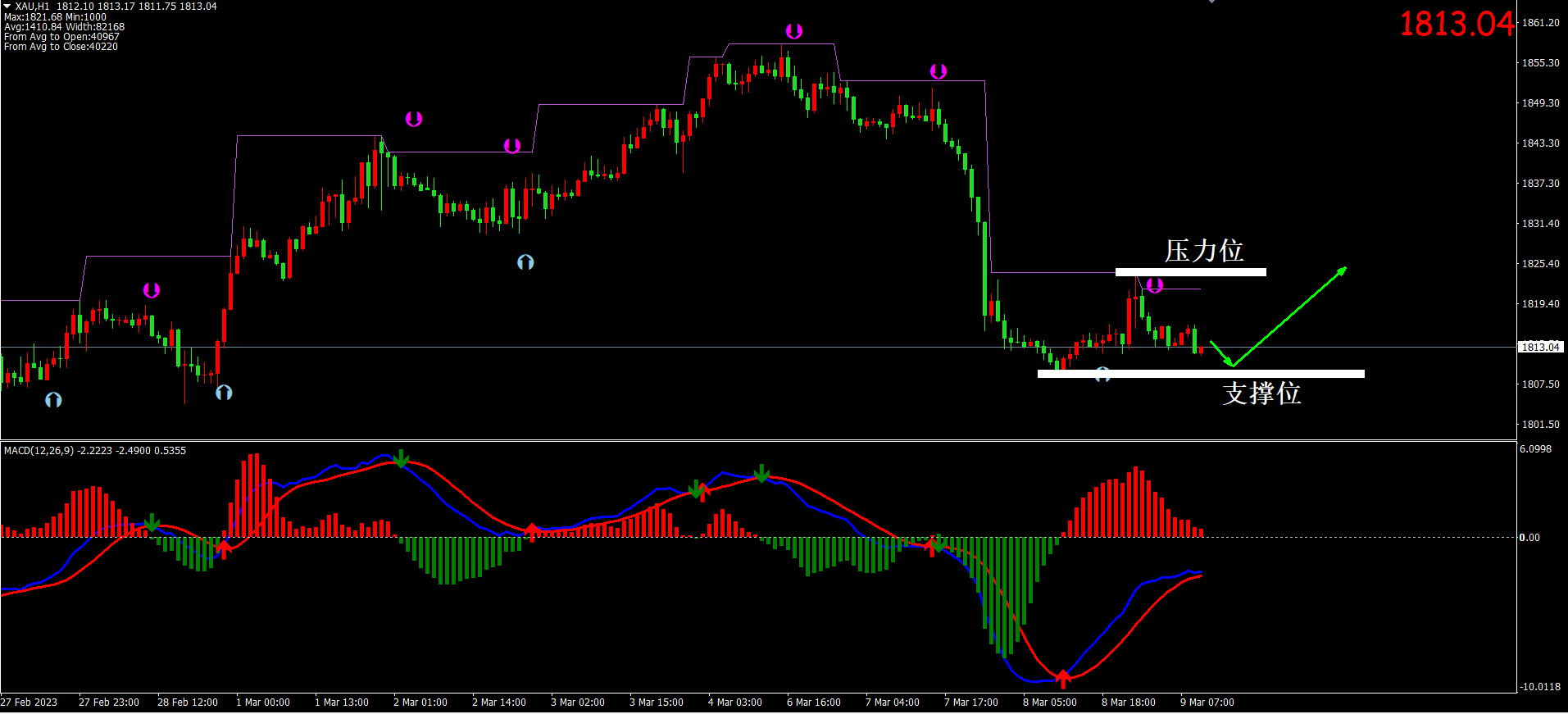
Task: Select the 0.00 MACD zero level label
Action: tap(1529, 538)
